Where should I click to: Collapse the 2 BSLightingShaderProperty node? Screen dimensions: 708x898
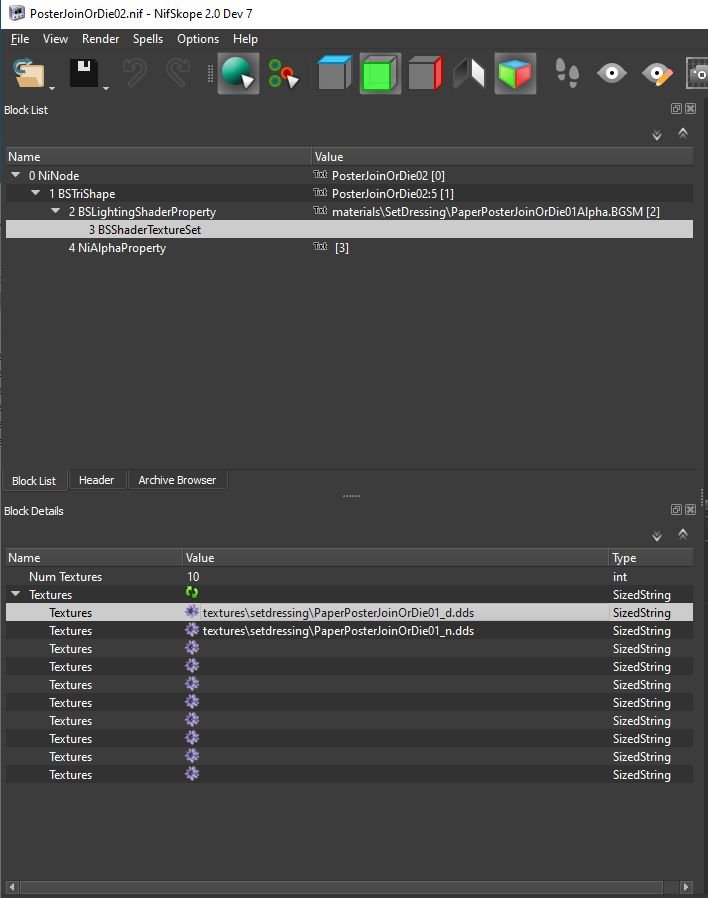click(56, 212)
